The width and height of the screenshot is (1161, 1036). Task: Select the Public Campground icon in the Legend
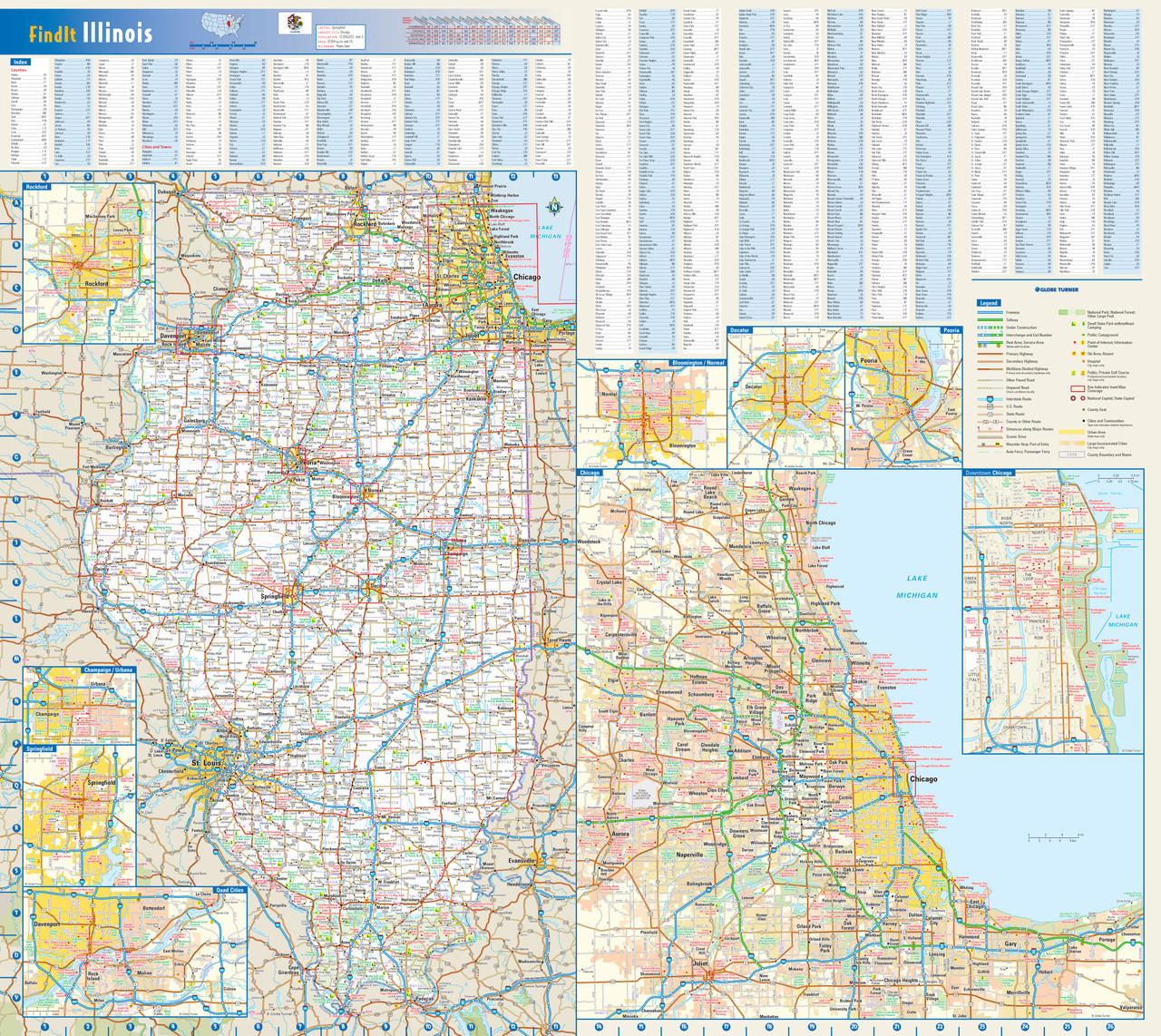coord(1083,335)
